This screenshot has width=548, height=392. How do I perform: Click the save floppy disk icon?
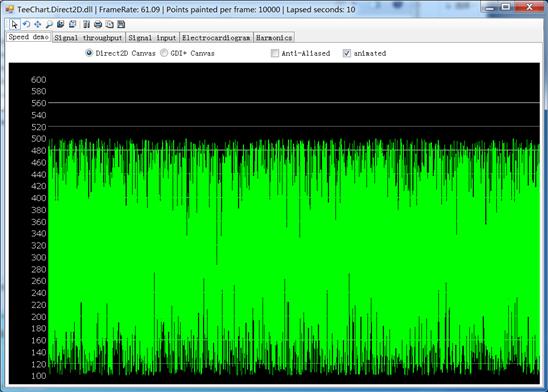[x=121, y=24]
